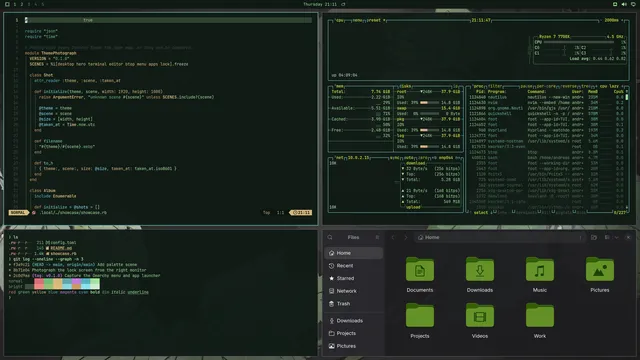Open Pictures bookmark in Files sidebar
640x360 pixels.
click(353, 346)
